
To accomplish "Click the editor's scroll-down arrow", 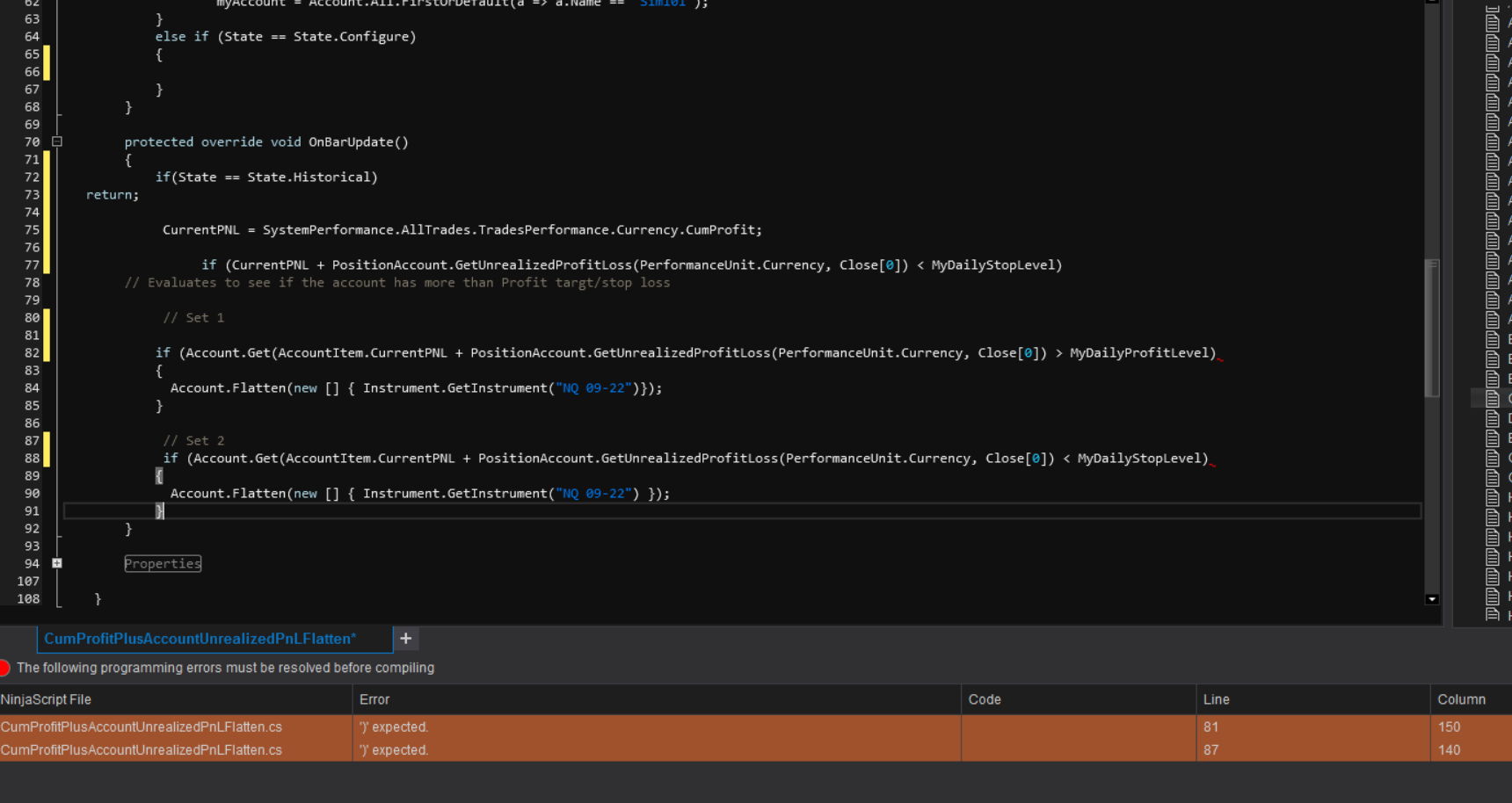I will point(1432,599).
